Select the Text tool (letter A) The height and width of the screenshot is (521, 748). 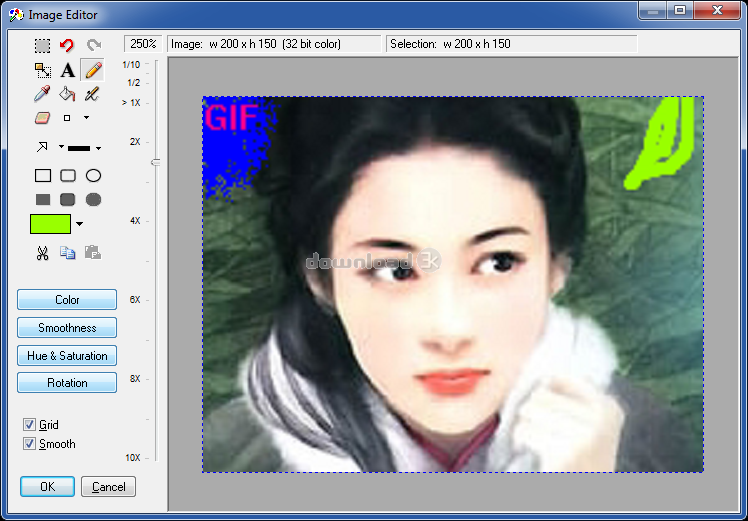point(68,71)
